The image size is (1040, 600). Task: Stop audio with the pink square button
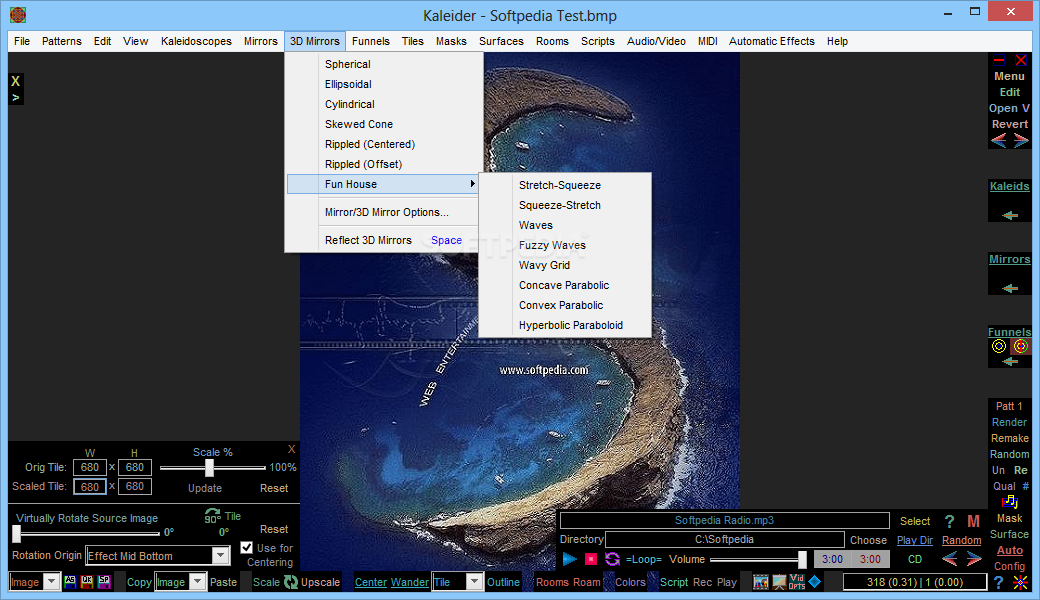coord(590,559)
